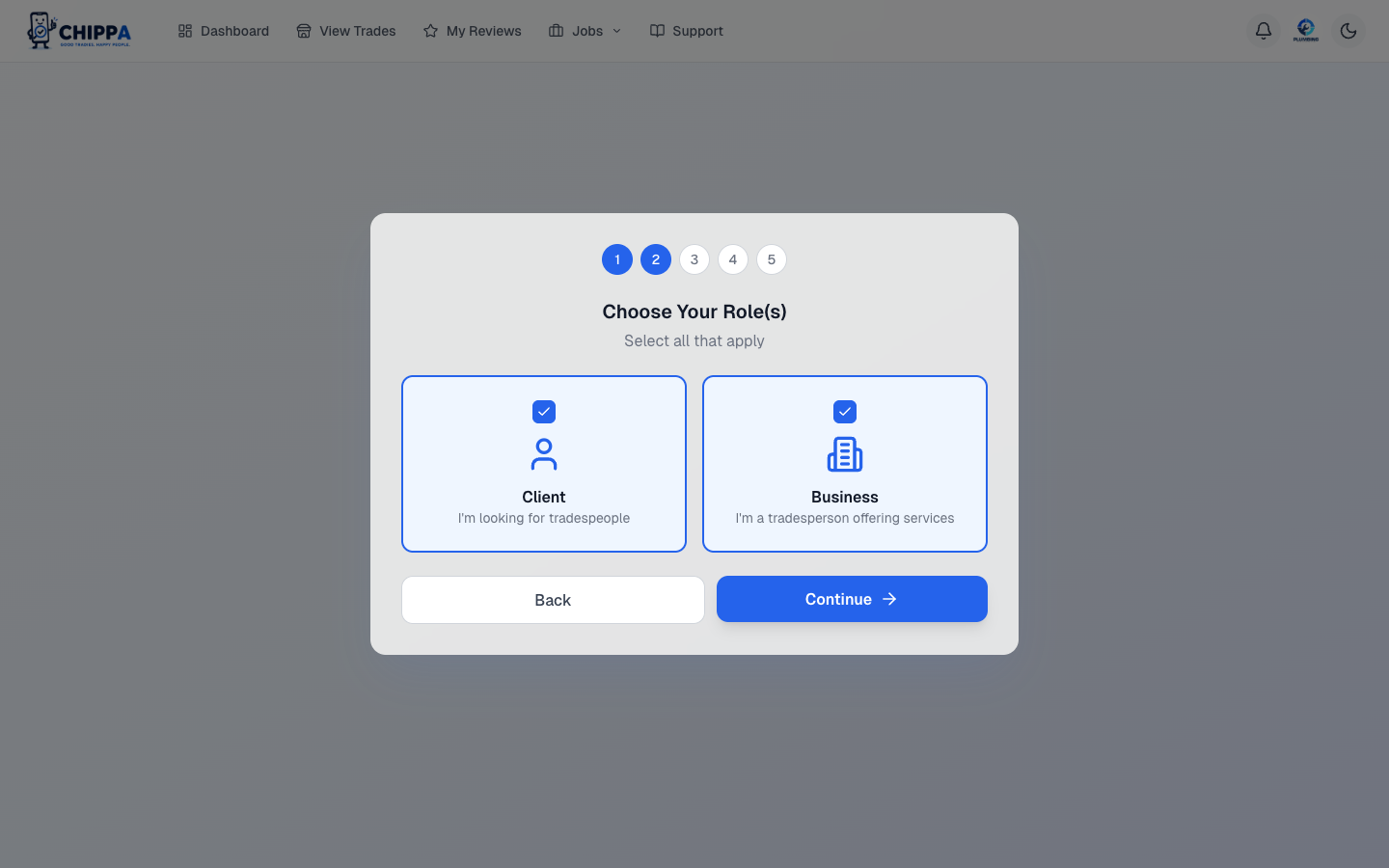
Task: Go back with the Back button
Action: [553, 600]
